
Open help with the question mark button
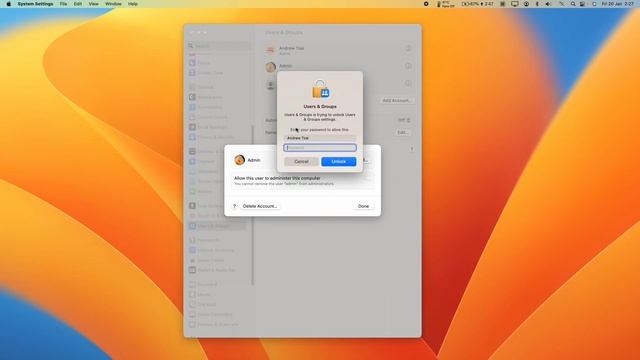[234, 206]
